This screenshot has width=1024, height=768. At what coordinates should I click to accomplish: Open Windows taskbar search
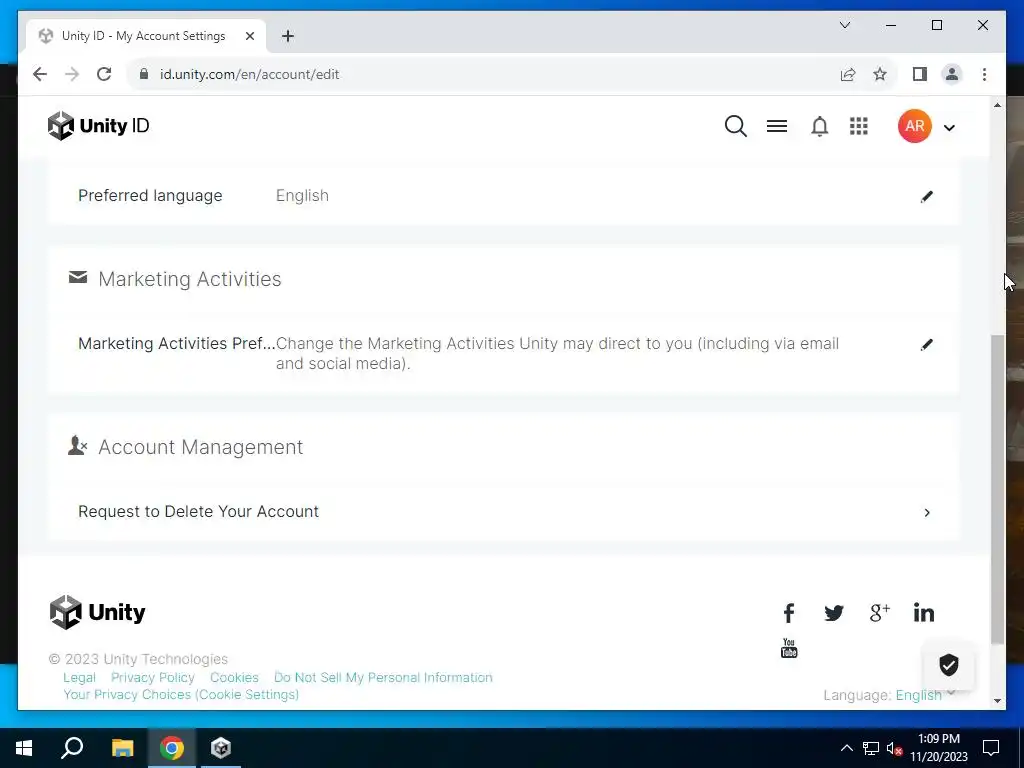[72, 748]
